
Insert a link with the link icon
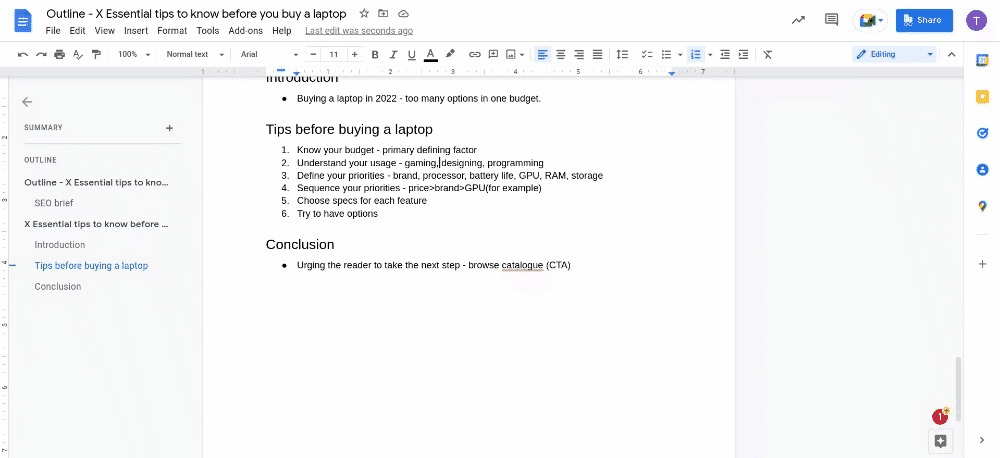(x=474, y=55)
